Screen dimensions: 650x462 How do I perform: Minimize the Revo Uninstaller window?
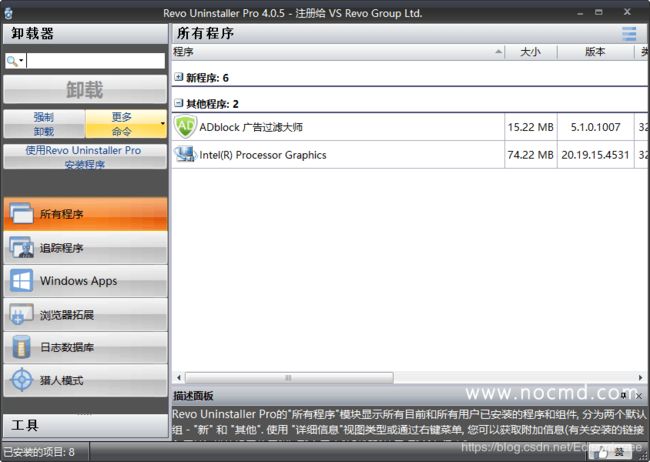(580, 13)
